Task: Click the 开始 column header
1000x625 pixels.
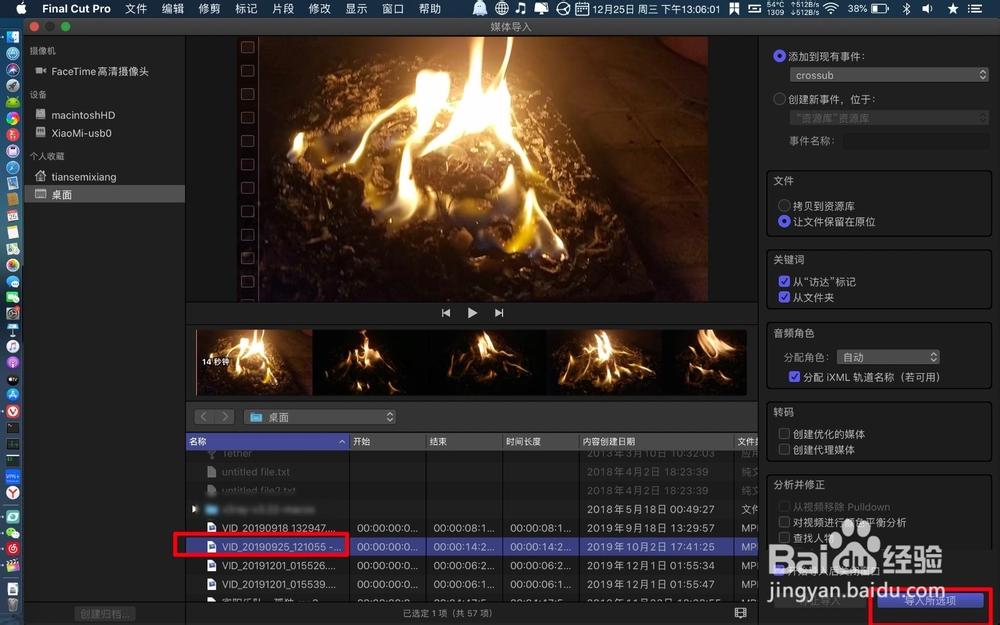Action: point(388,441)
